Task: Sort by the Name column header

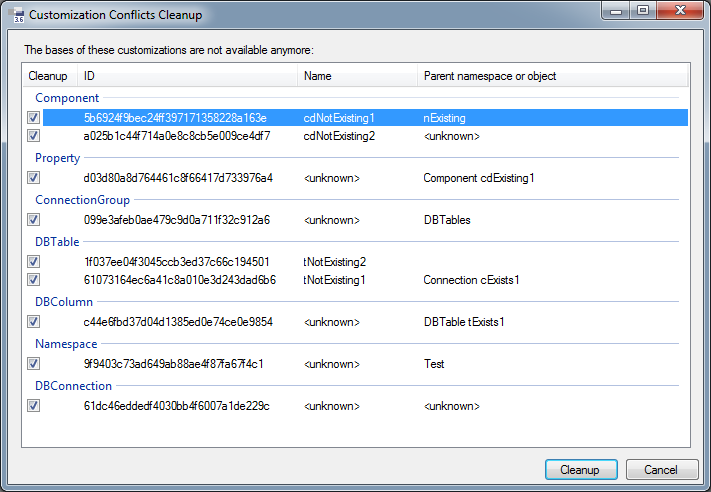Action: 357,76
